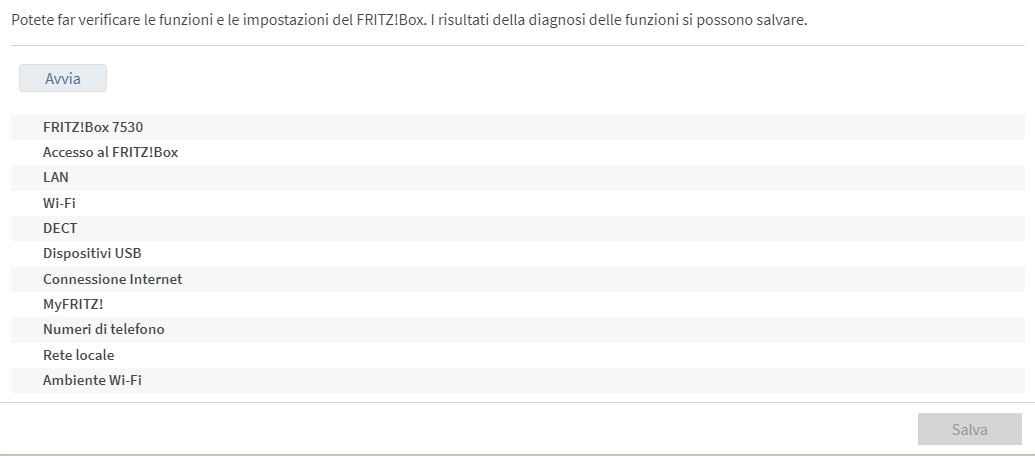
Task: Select the Numeri di telefono row
Action: click(x=103, y=329)
